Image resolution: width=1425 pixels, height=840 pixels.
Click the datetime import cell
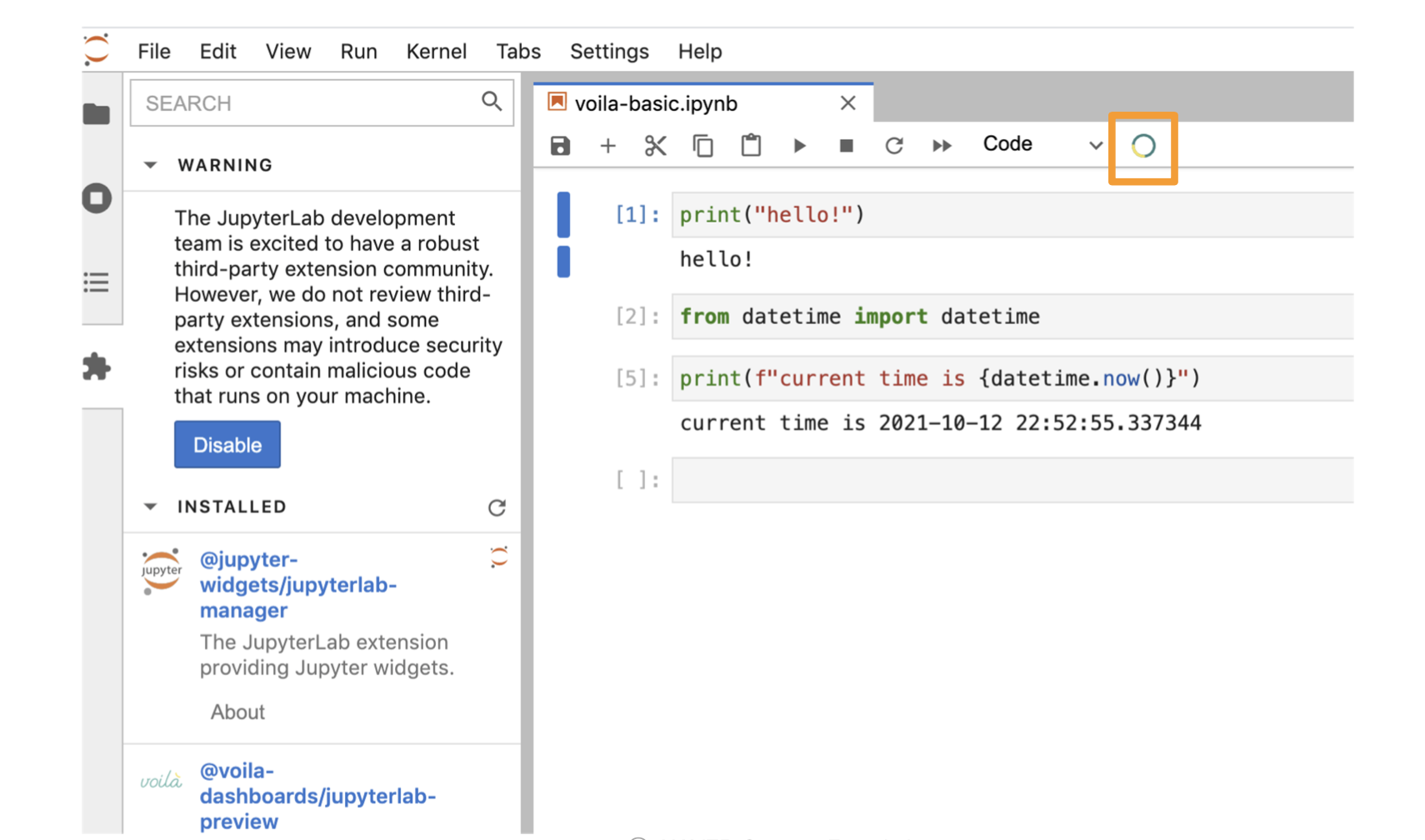click(x=1012, y=317)
